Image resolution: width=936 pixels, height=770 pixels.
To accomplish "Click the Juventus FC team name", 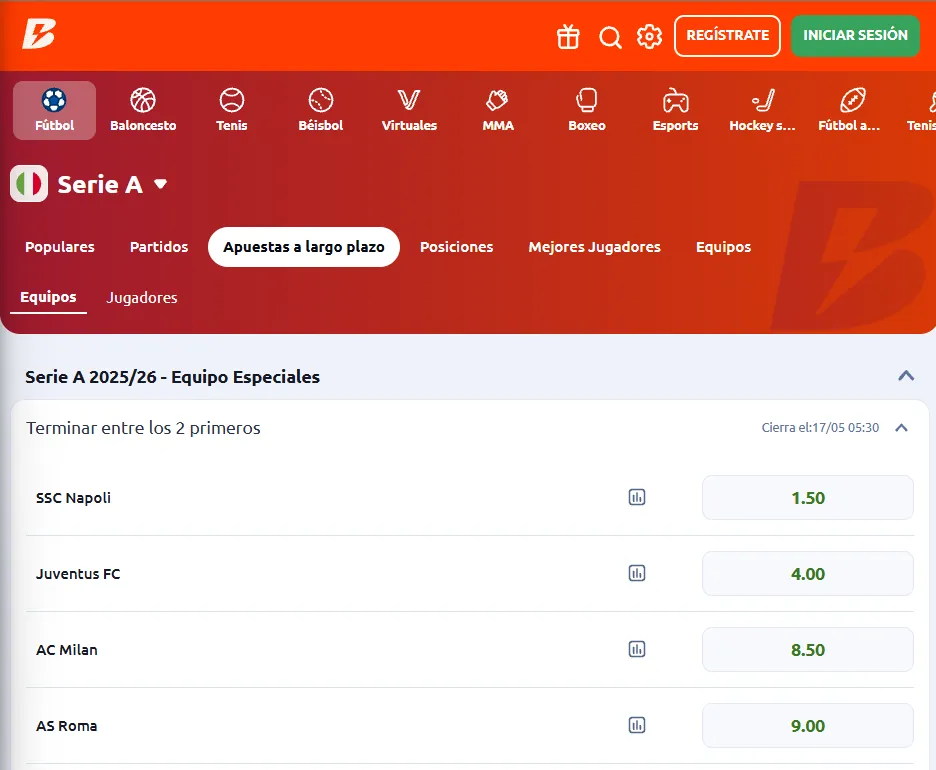I will (x=78, y=574).
